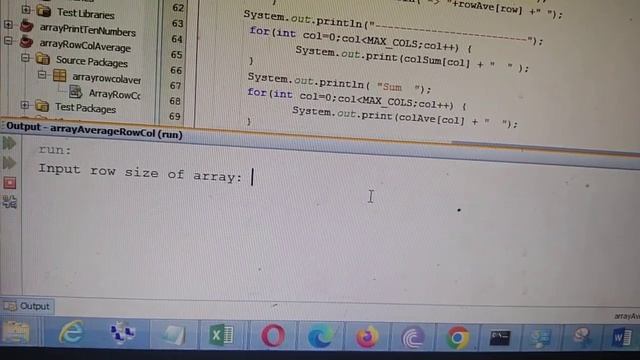Click the Output - arrayAverageRowCol (run) title

94,130
